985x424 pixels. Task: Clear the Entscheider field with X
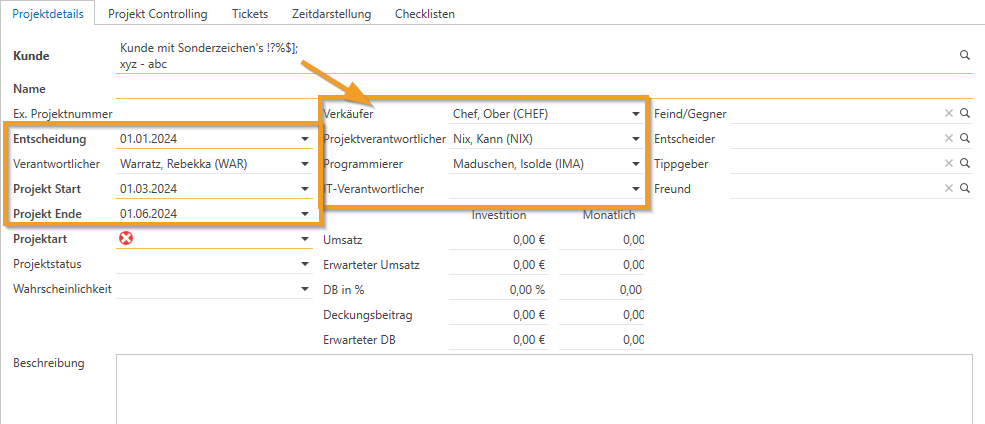(949, 139)
